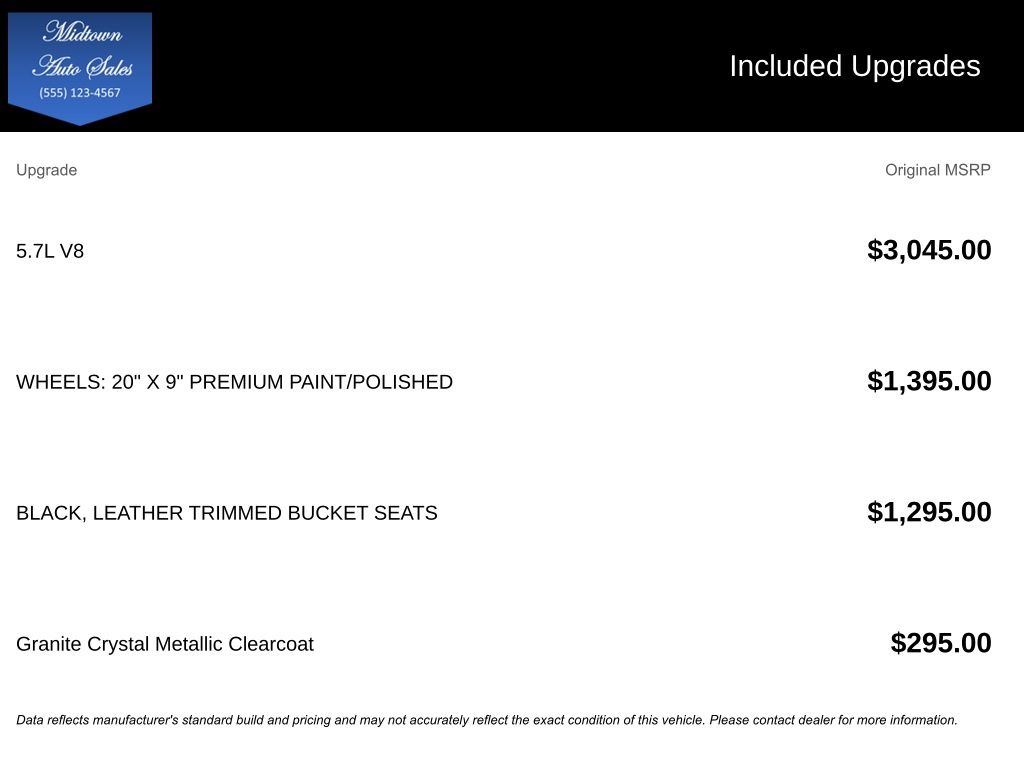Viewport: 1024px width, 768px height.
Task: Select the 5.7L V8 upgrade row
Action: 50,251
